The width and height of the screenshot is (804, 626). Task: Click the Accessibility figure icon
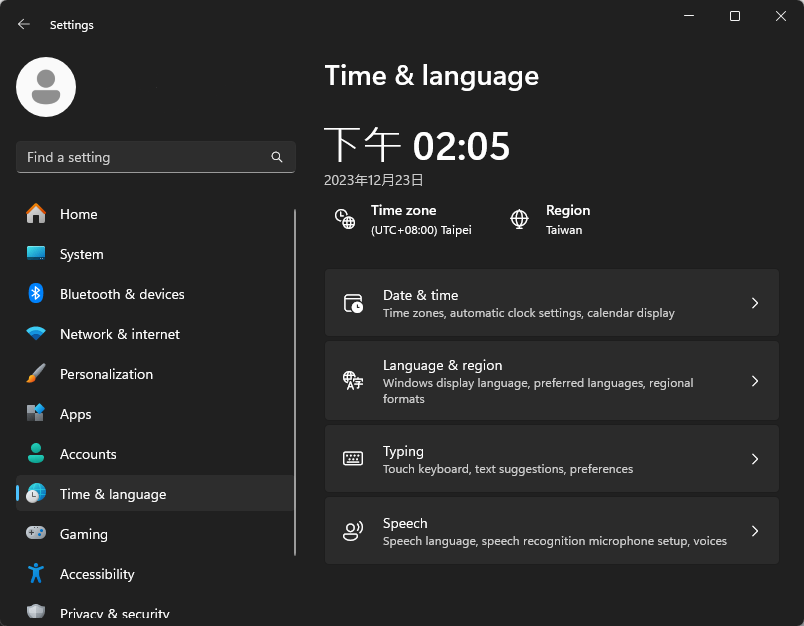[36, 573]
